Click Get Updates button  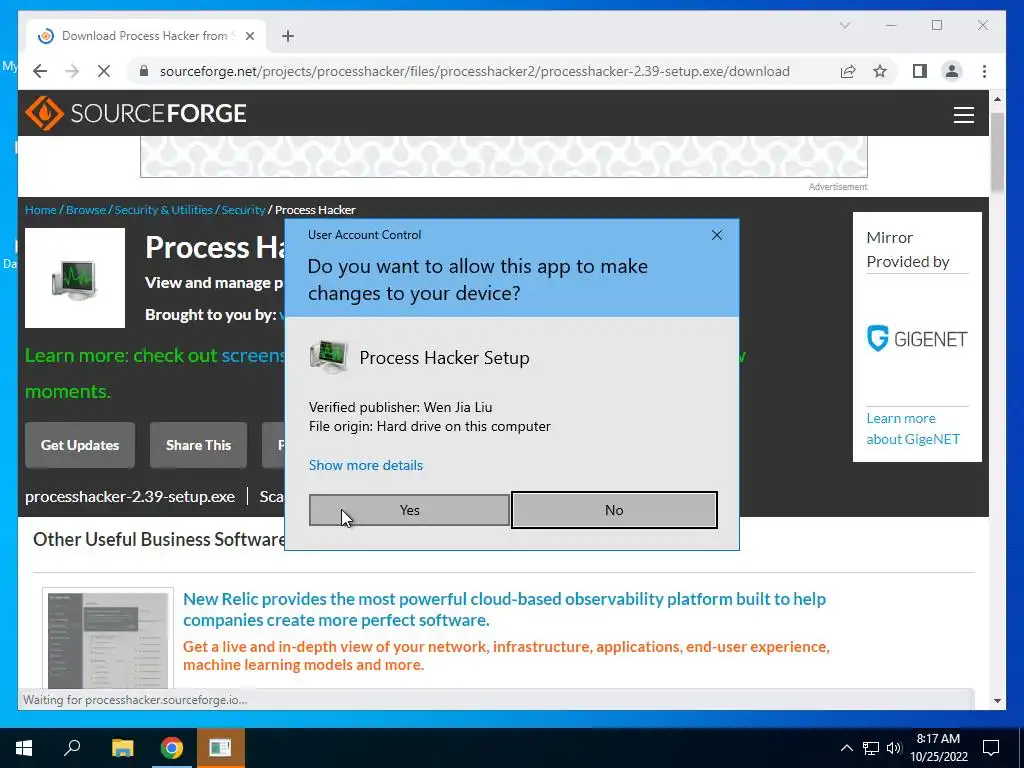click(80, 445)
